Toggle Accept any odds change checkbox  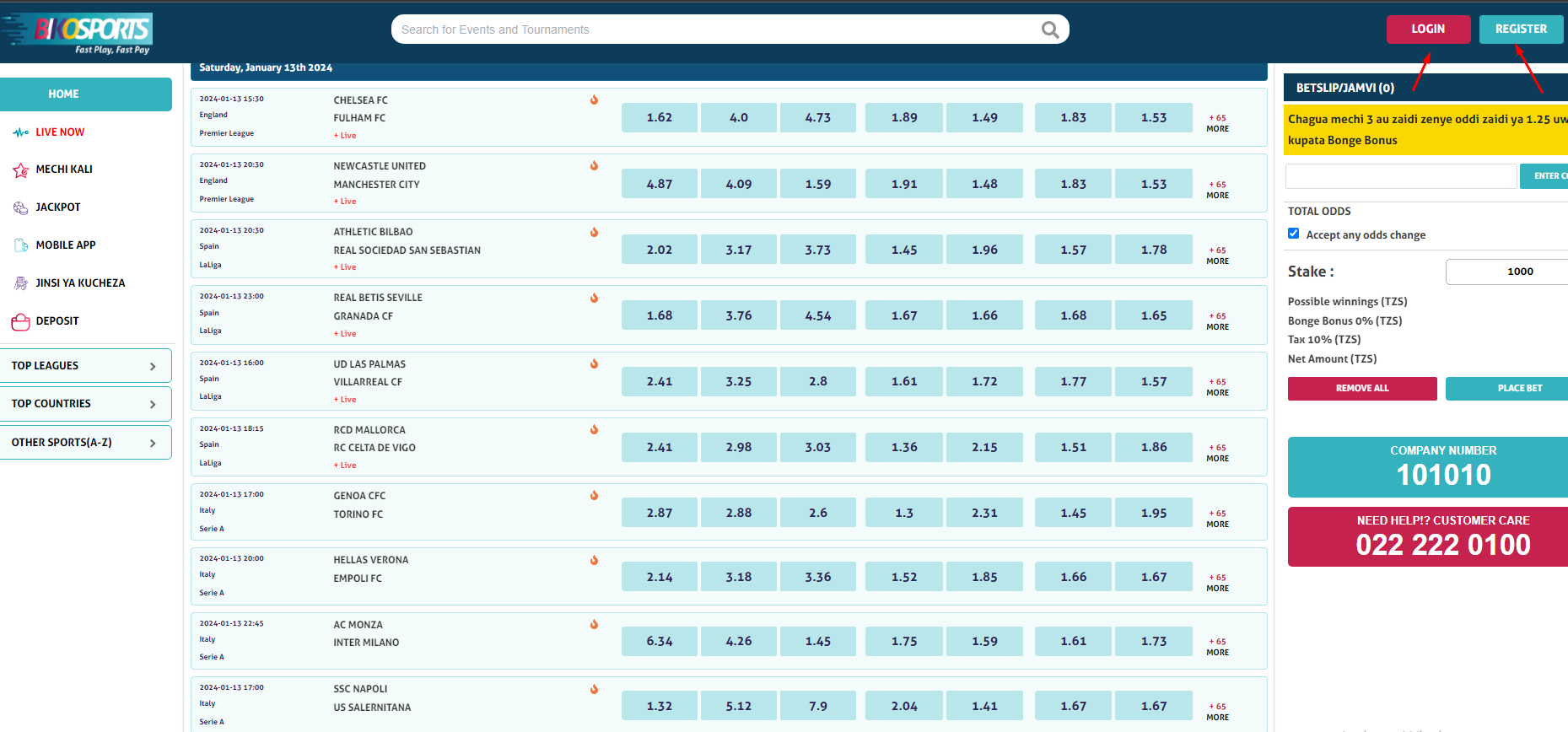click(x=1293, y=234)
